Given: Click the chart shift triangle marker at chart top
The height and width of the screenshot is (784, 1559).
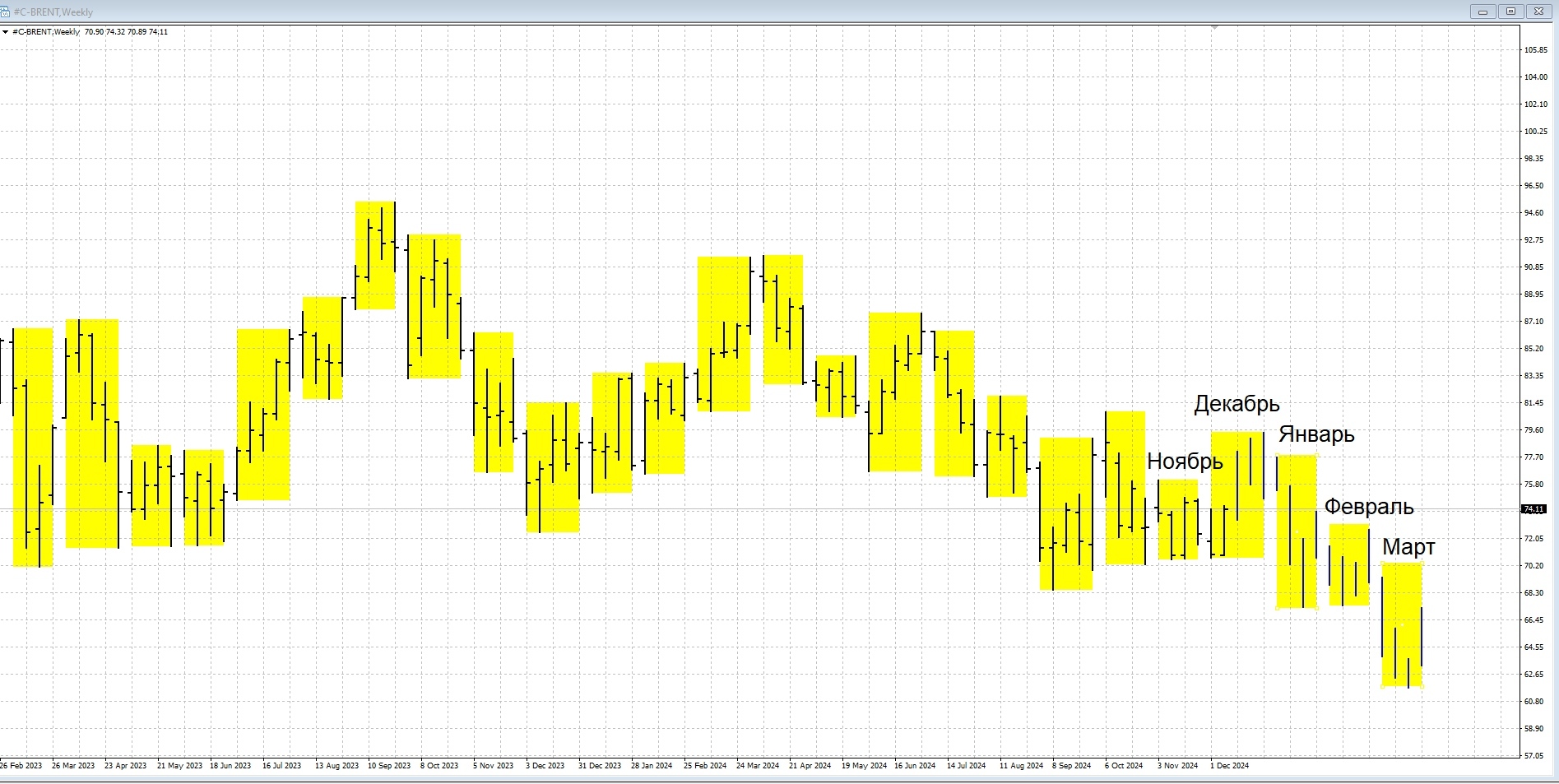Looking at the screenshot, I should pyautogui.click(x=1214, y=27).
